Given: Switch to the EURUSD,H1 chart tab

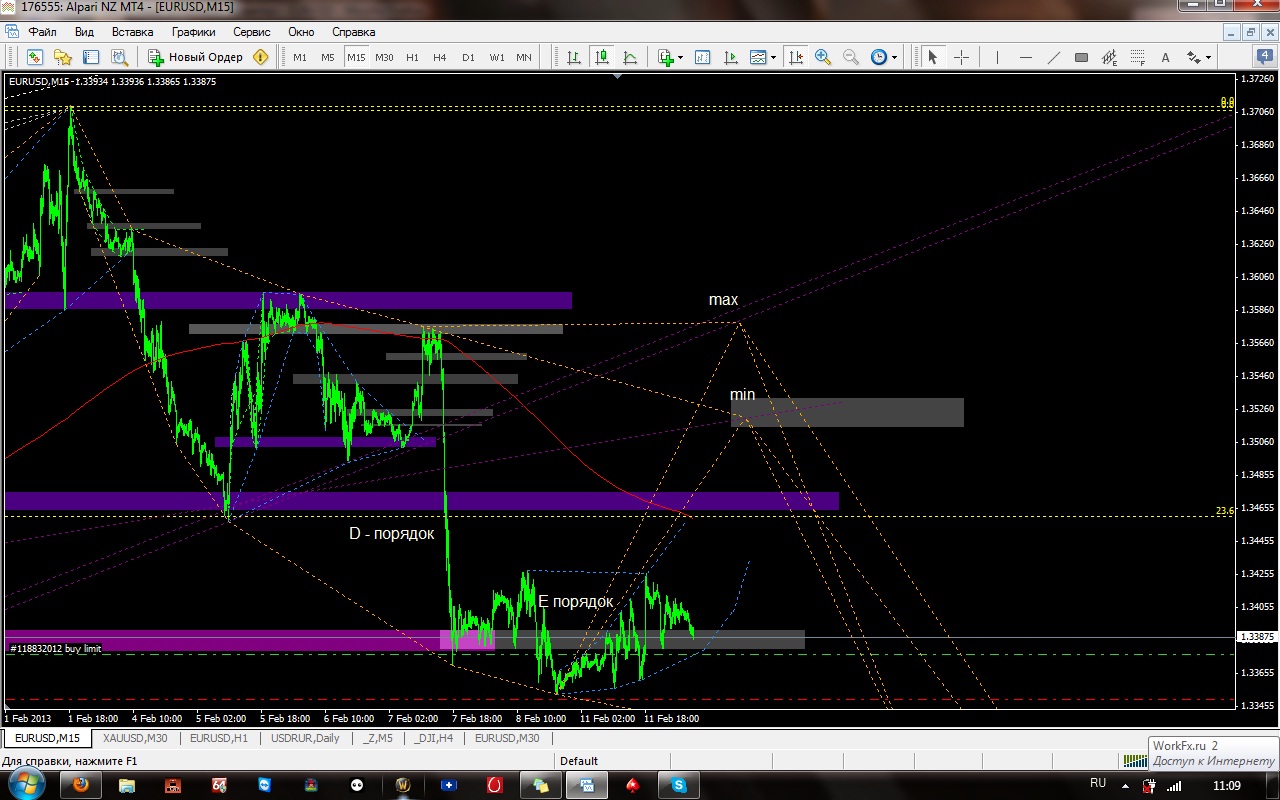Looking at the screenshot, I should 218,738.
